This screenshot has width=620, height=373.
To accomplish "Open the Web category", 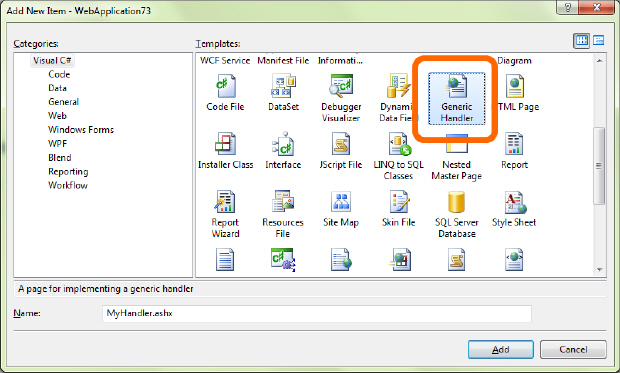I will pos(57,116).
